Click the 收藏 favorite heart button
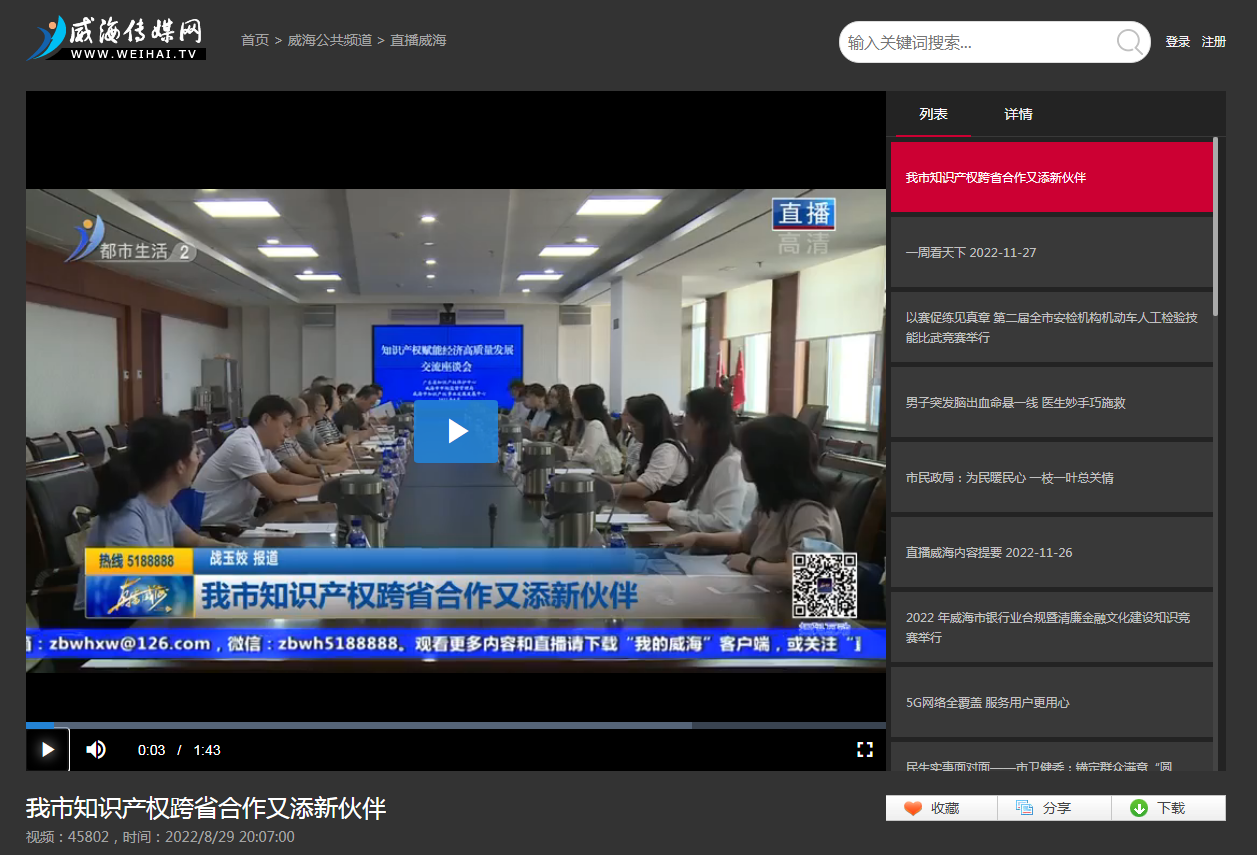The image size is (1257, 855). [941, 808]
